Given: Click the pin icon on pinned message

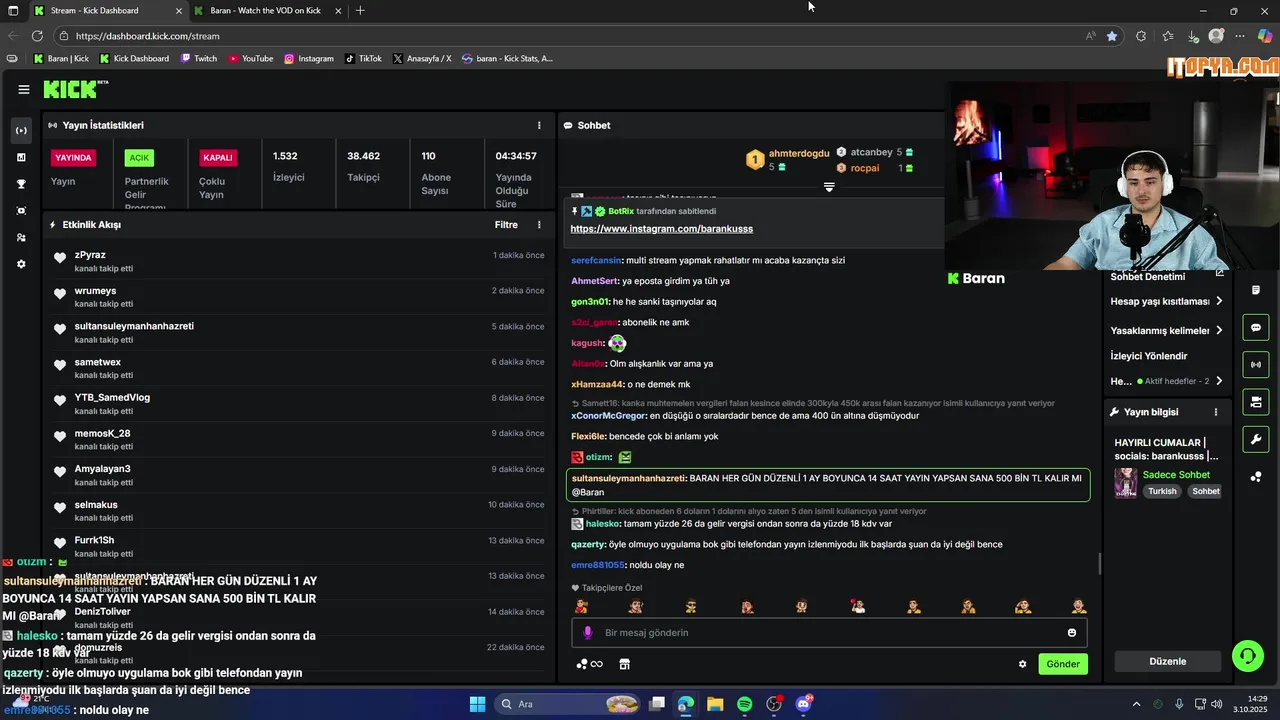Looking at the screenshot, I should (x=575, y=212).
